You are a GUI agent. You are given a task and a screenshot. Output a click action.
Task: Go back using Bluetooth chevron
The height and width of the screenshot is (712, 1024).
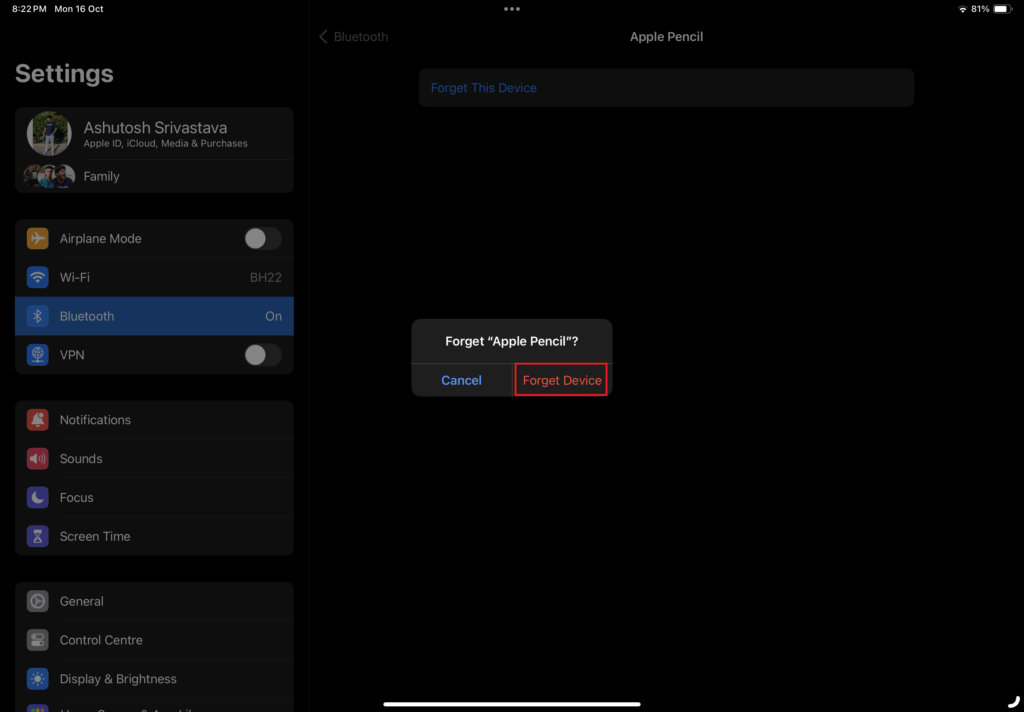click(323, 37)
